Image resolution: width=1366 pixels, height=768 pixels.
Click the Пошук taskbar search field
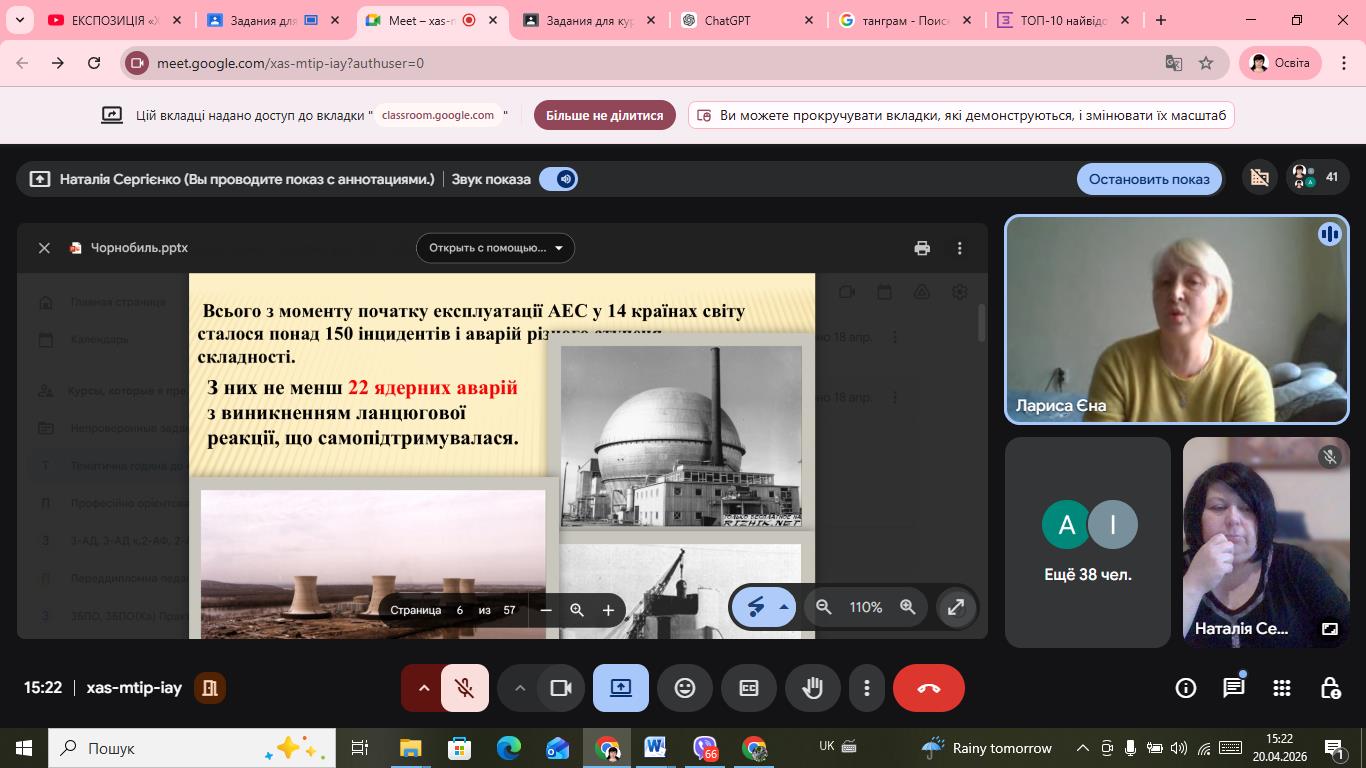point(170,748)
